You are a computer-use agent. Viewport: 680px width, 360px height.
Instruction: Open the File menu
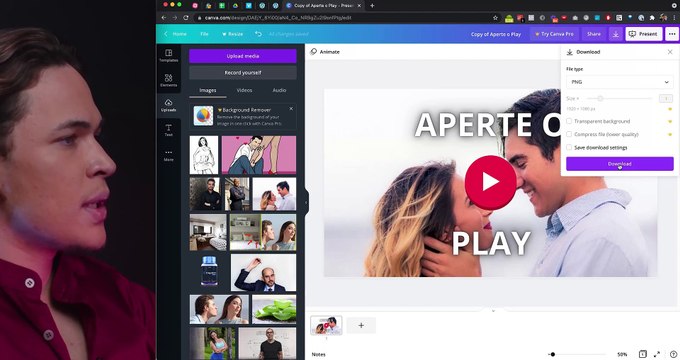coord(204,34)
